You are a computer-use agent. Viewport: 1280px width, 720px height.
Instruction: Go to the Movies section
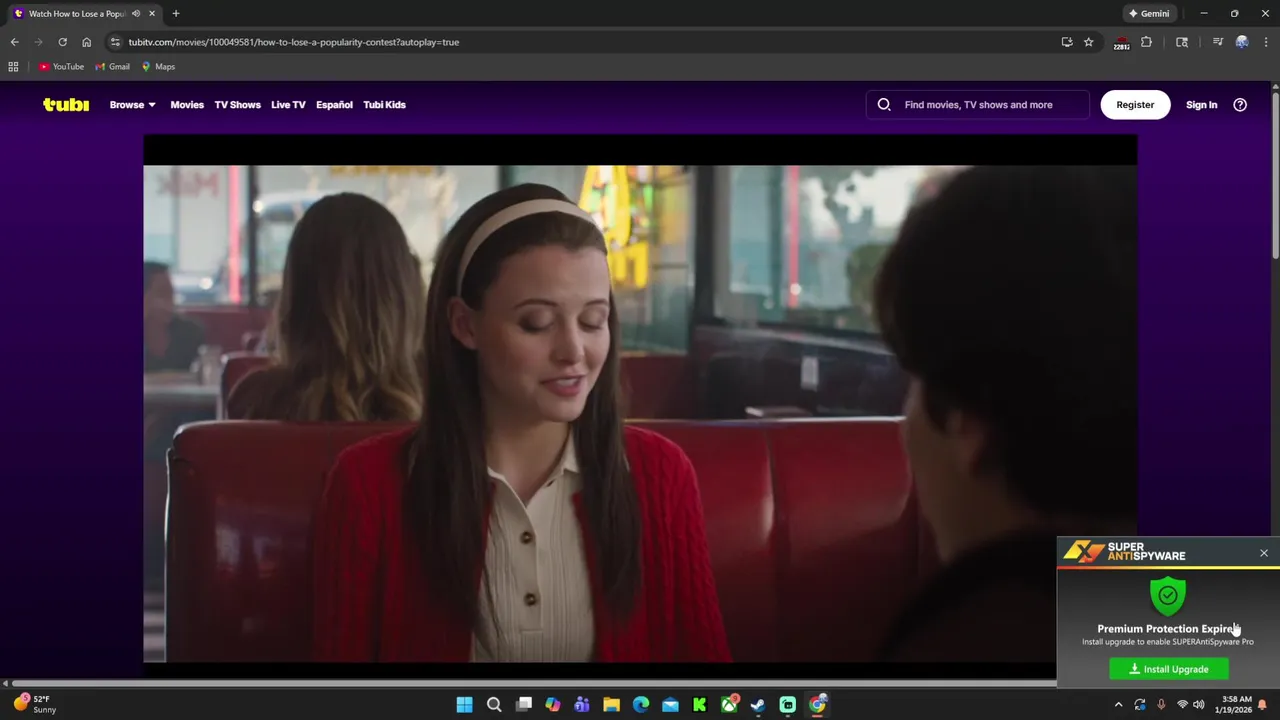click(x=187, y=104)
